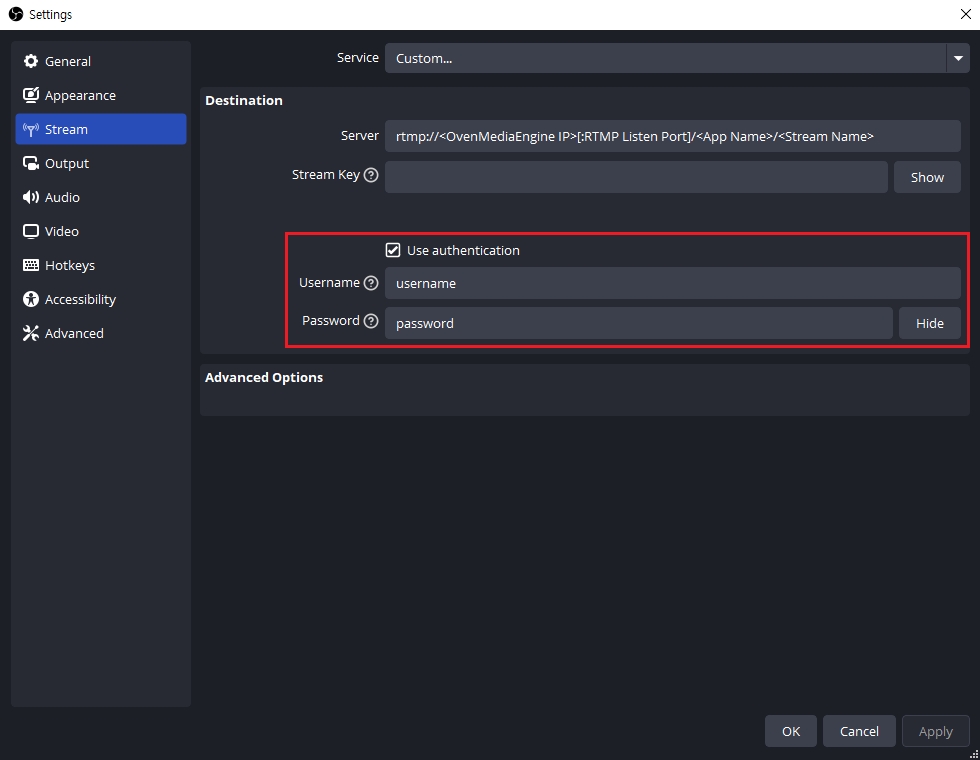Click the Accessibility icon in sidebar
This screenshot has height=760, width=980.
point(31,300)
